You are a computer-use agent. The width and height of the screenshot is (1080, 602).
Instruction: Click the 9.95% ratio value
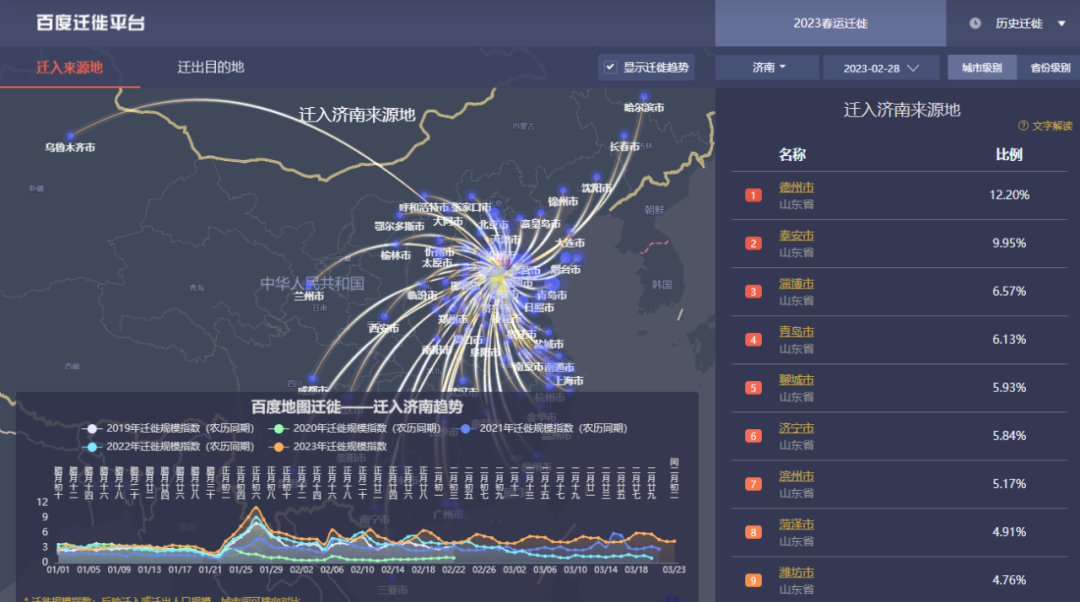pos(1009,243)
